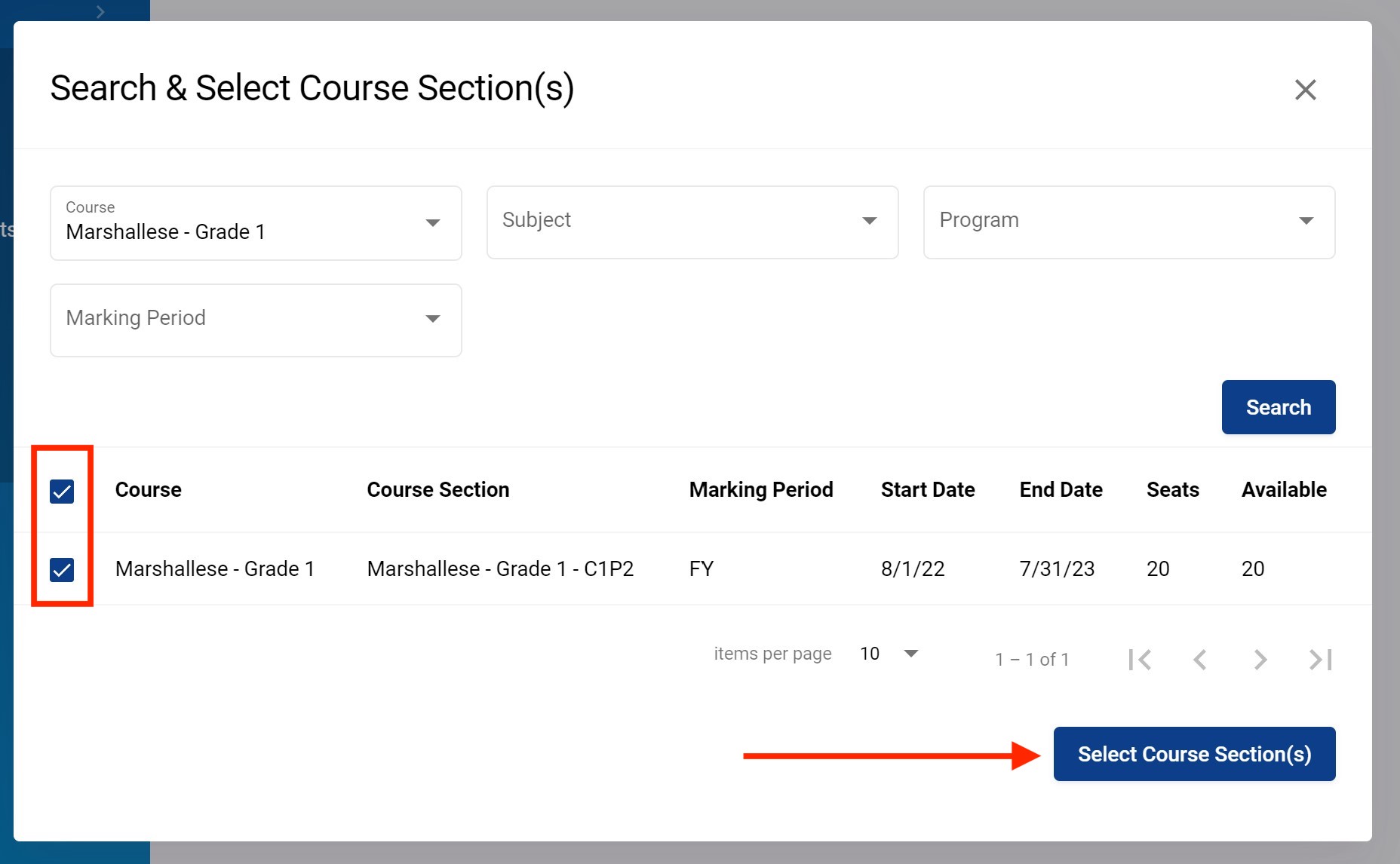Go to the previous page of results
The height and width of the screenshot is (864, 1400).
click(x=1199, y=660)
